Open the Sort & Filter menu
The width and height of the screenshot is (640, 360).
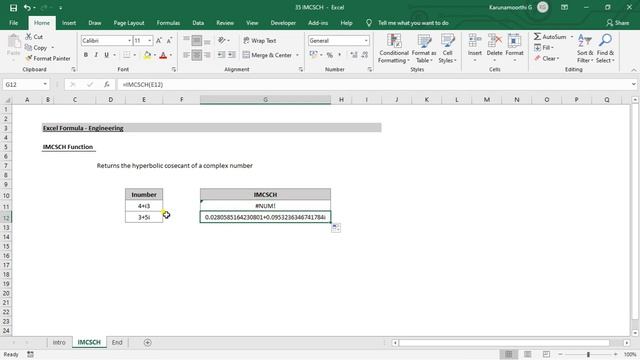tap(584, 49)
